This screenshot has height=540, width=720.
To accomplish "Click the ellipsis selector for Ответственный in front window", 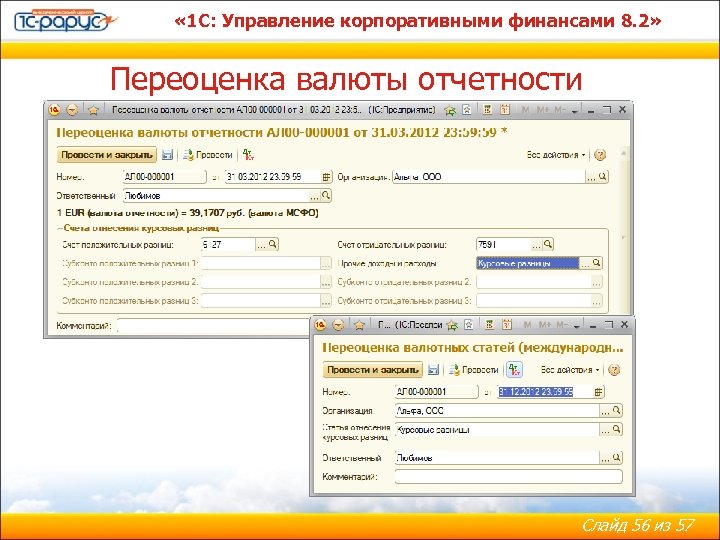I will (x=606, y=458).
